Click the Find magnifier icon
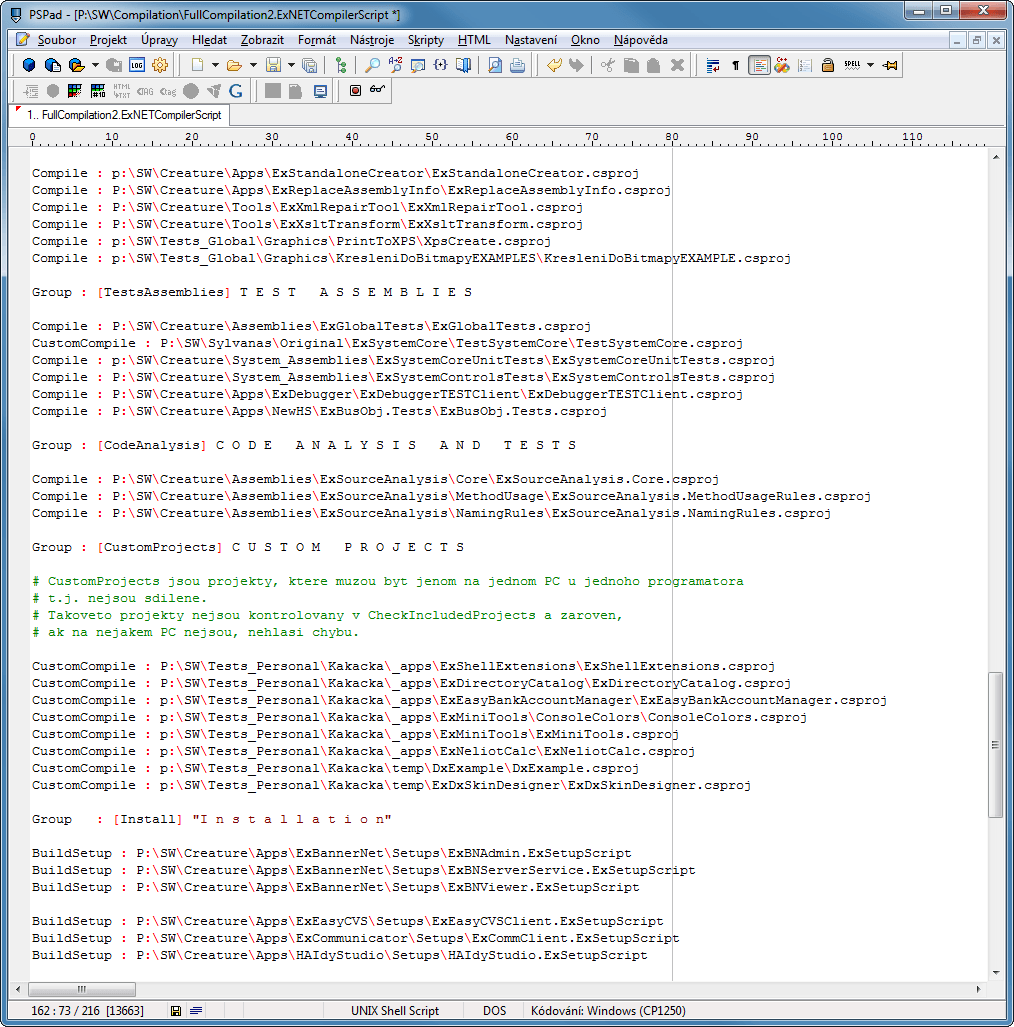The width and height of the screenshot is (1014, 1027). (372, 65)
